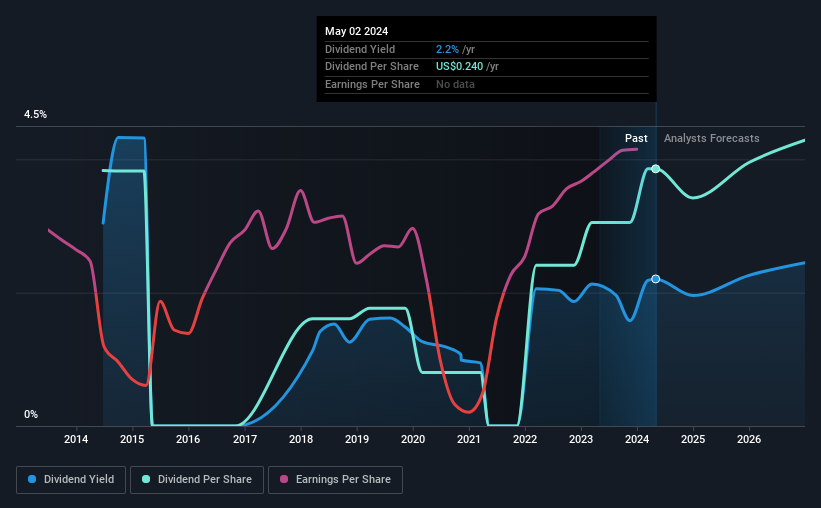Click the teal Dividend Per Share legend dot
821x508 pixels.
(x=146, y=479)
